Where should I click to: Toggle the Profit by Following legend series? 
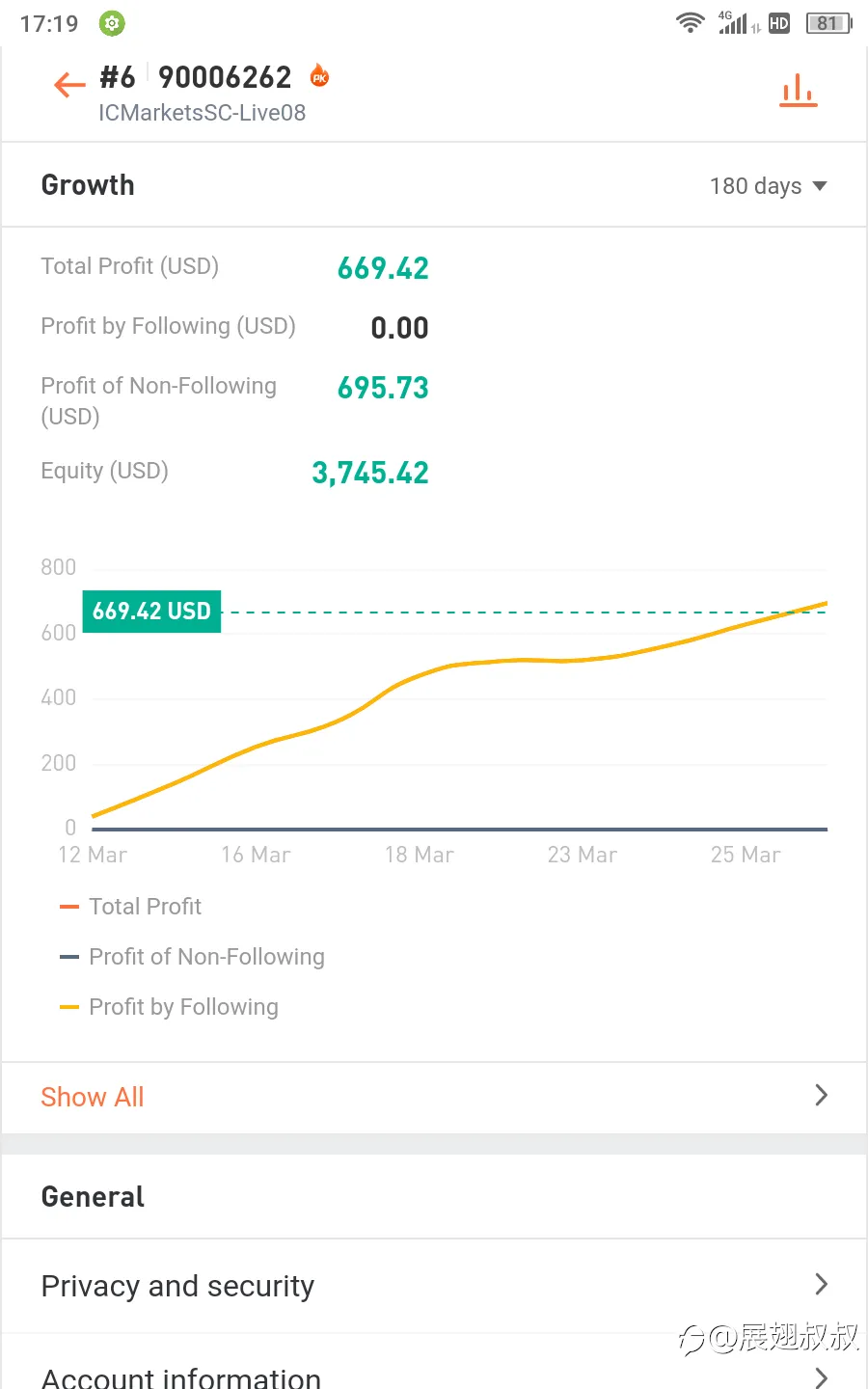click(x=169, y=1007)
